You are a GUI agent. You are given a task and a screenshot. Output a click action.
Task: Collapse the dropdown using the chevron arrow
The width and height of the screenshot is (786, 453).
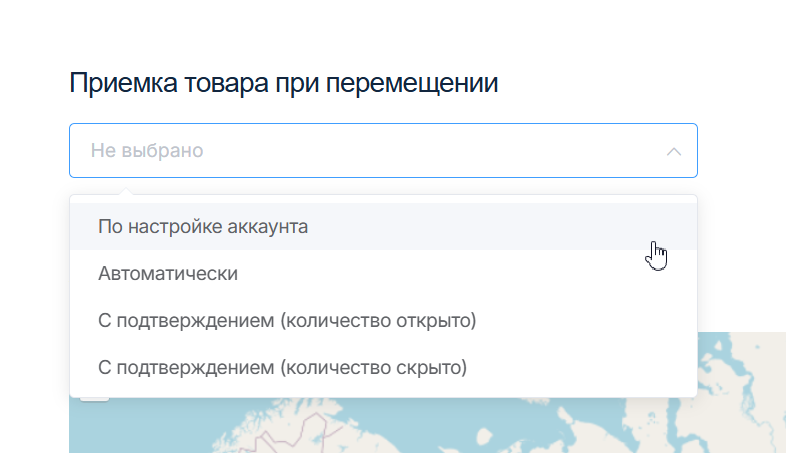pos(674,151)
